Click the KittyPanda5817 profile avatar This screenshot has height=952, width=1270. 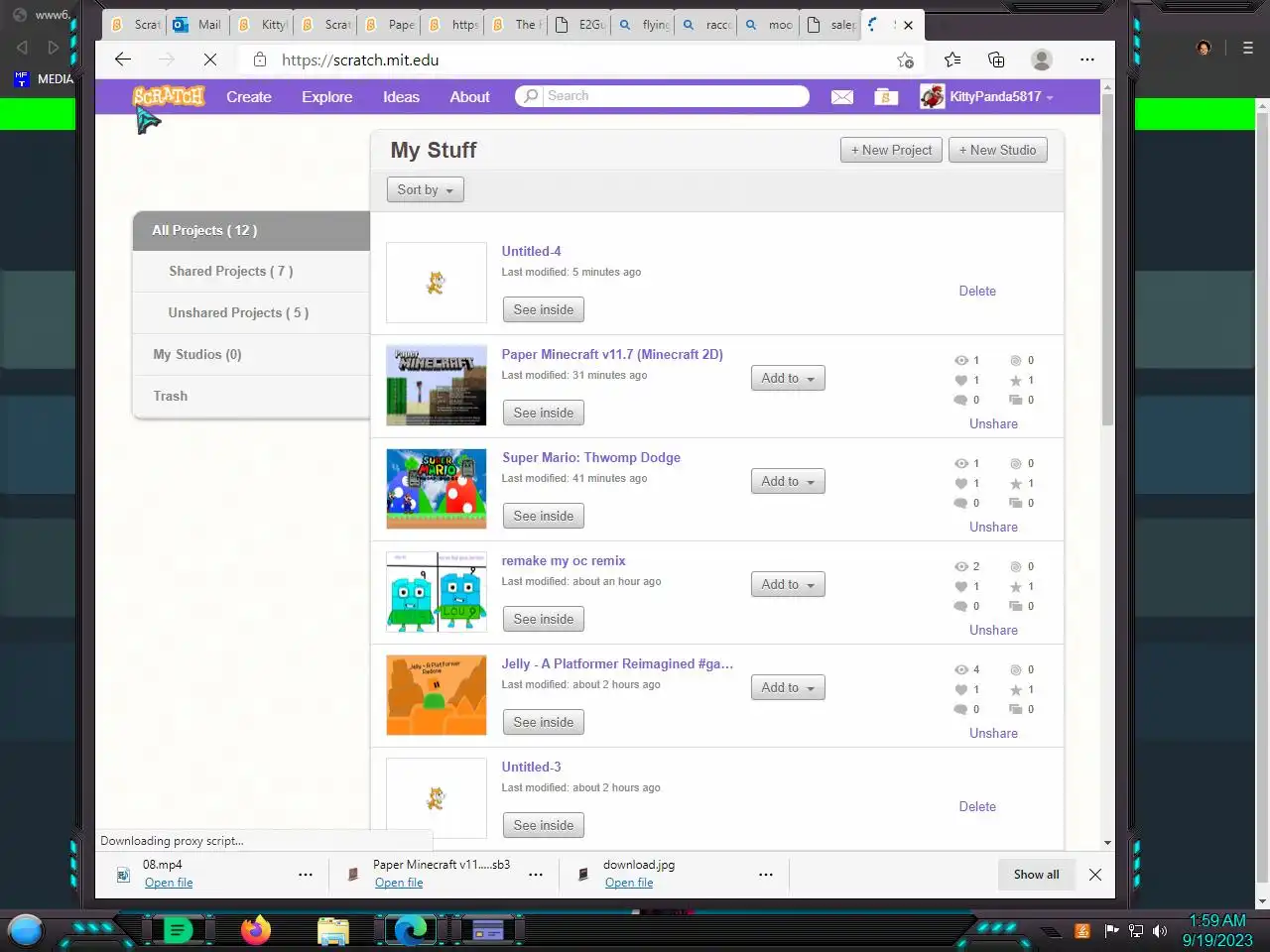933,96
